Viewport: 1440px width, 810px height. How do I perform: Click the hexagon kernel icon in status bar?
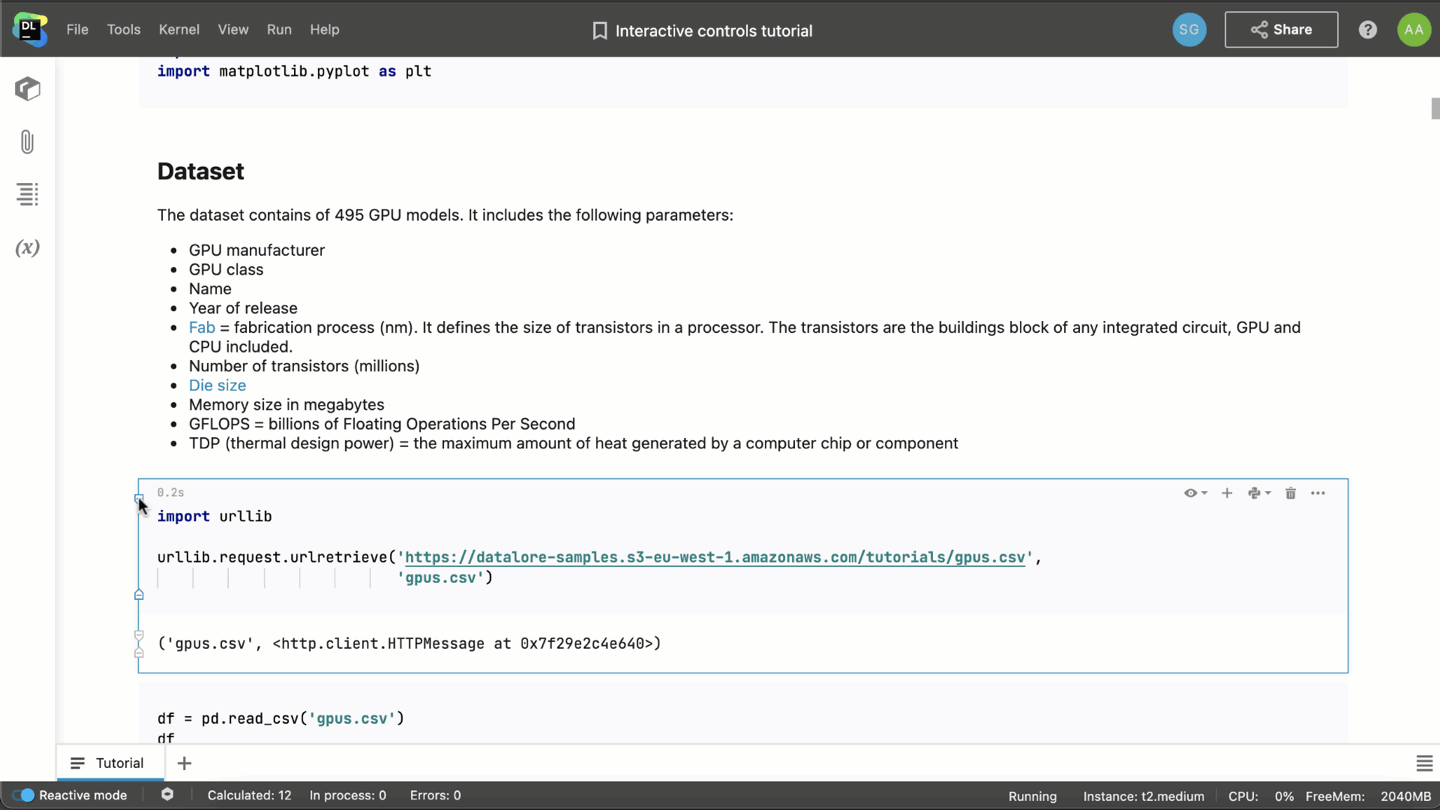coord(167,795)
